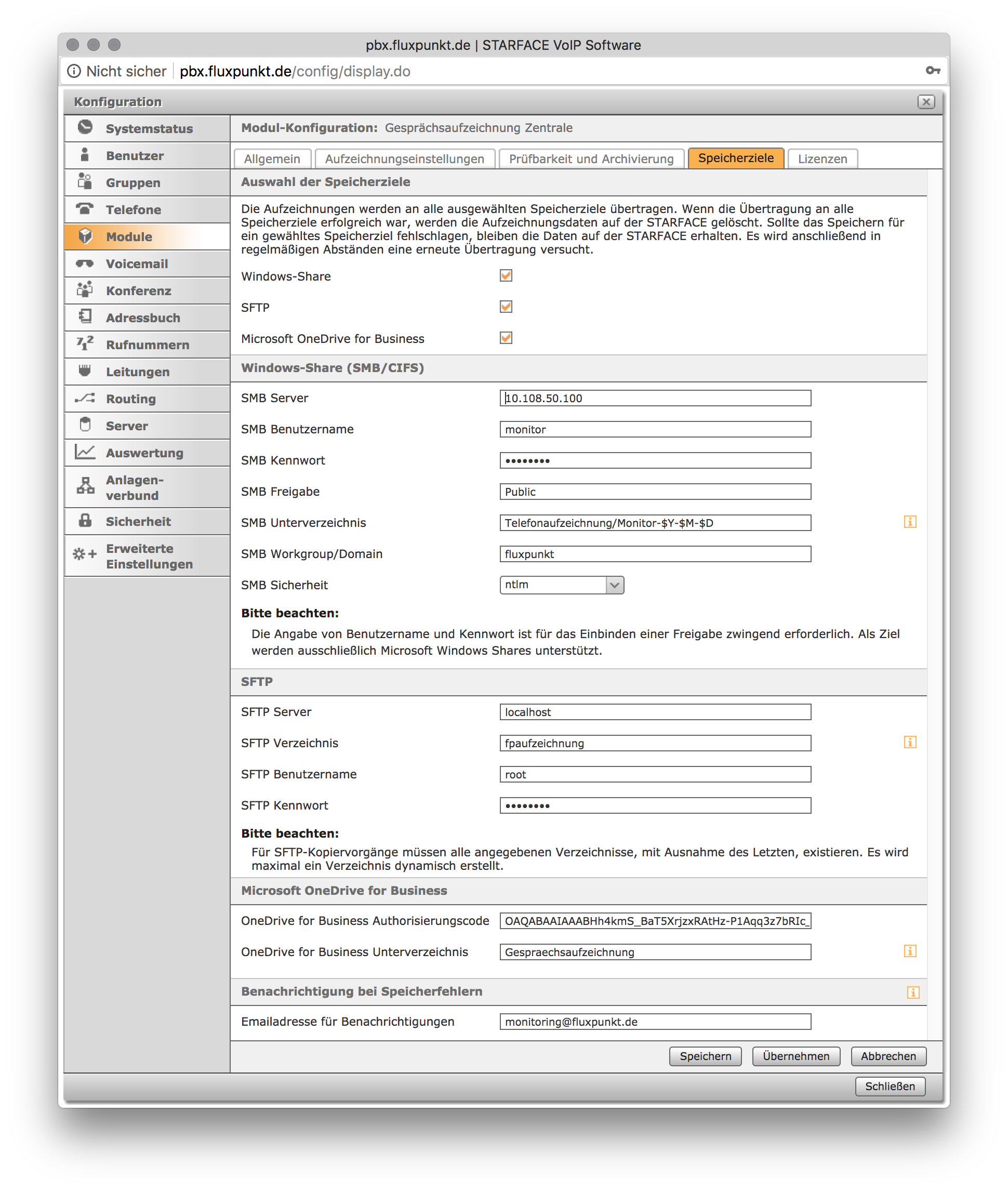
Task: Click the Emailadresse für Benachrichtigungen field
Action: [655, 1022]
